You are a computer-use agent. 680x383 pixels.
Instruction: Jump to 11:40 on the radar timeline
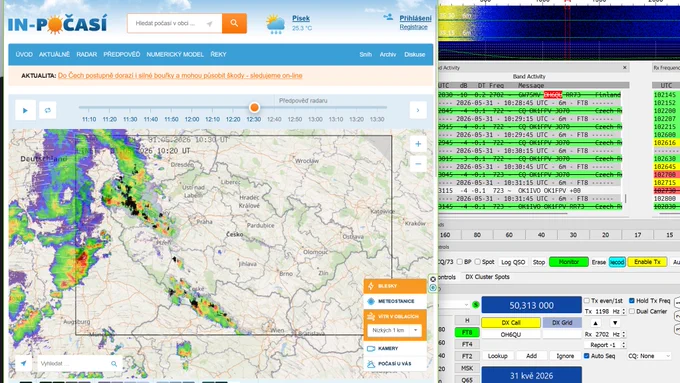point(150,119)
